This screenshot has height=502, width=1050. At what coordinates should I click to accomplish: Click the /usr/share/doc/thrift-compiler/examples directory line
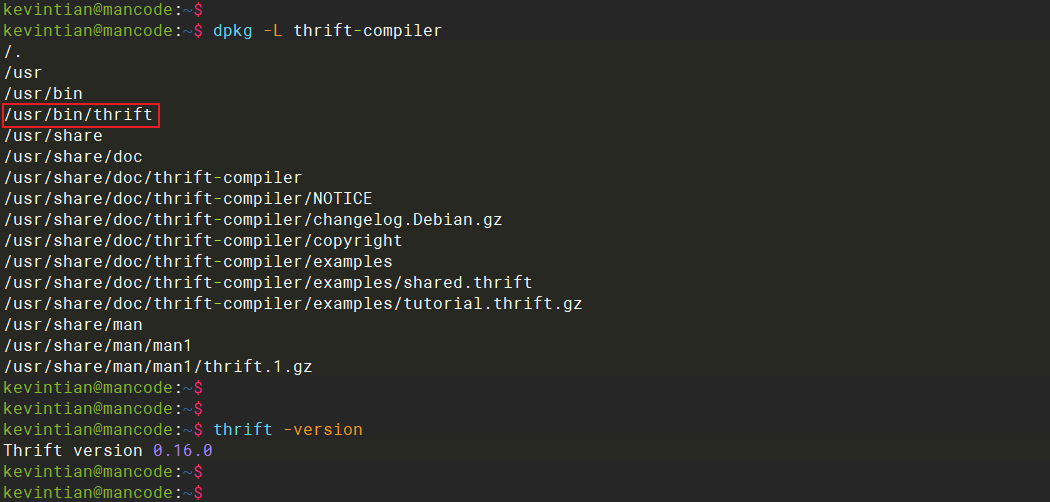pos(198,261)
